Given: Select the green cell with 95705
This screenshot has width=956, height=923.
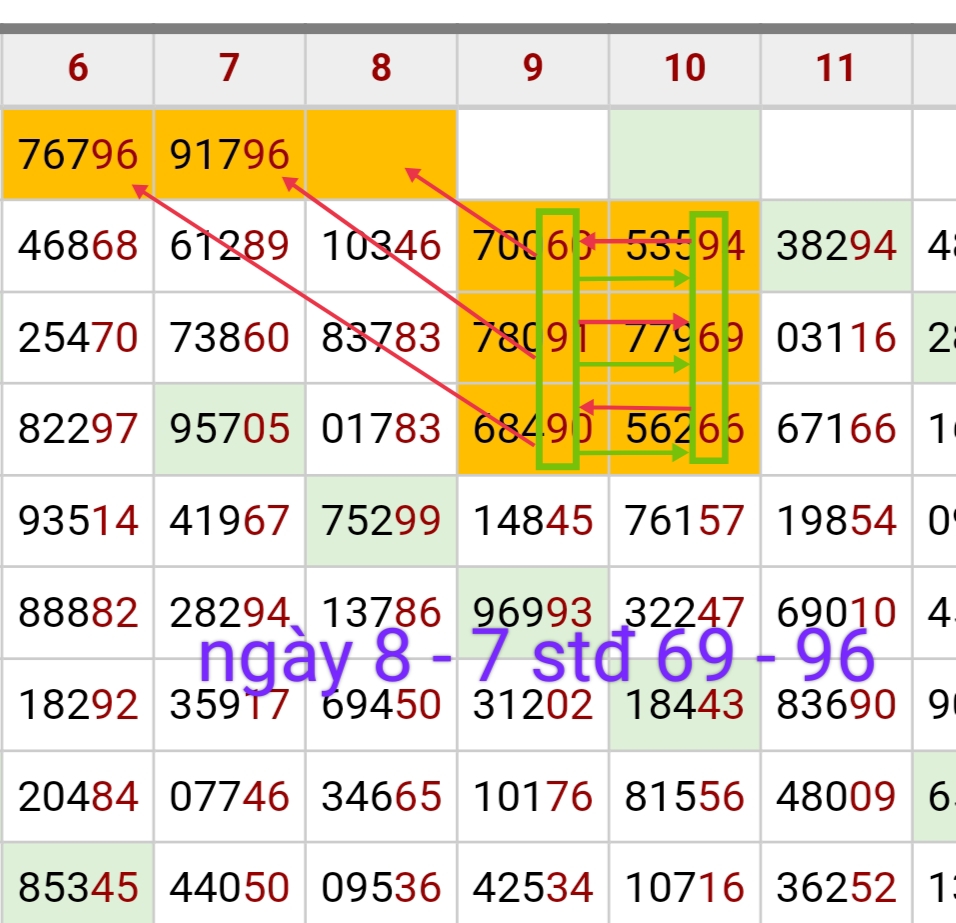Looking at the screenshot, I should coord(229,429).
